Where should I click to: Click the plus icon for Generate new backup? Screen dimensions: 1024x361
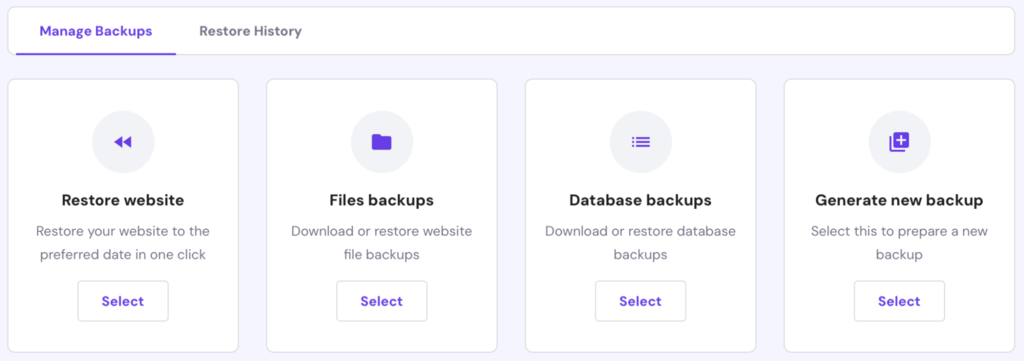[899, 142]
